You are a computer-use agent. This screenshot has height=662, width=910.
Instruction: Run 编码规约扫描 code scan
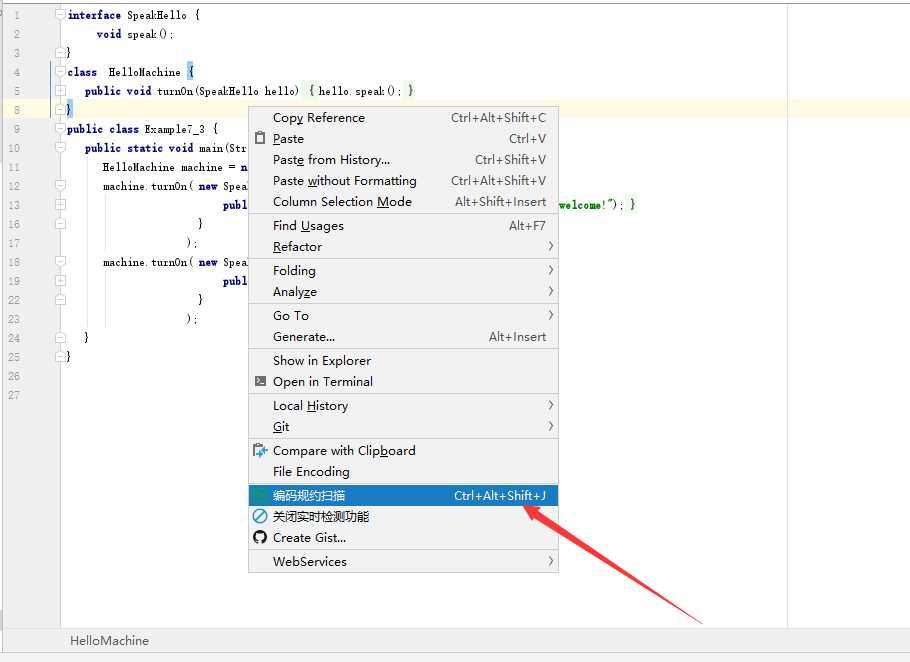click(x=403, y=495)
